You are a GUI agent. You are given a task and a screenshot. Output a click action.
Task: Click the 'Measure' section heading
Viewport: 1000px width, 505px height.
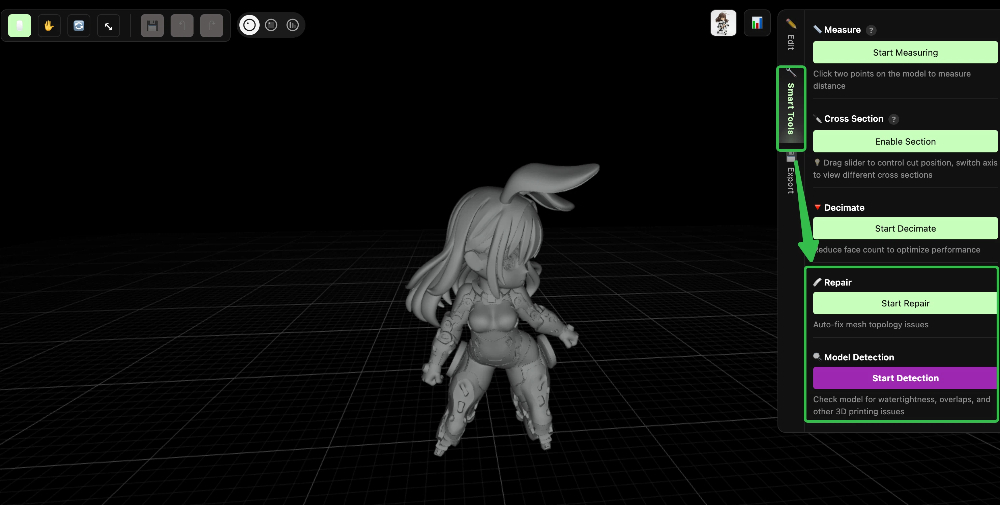point(842,30)
